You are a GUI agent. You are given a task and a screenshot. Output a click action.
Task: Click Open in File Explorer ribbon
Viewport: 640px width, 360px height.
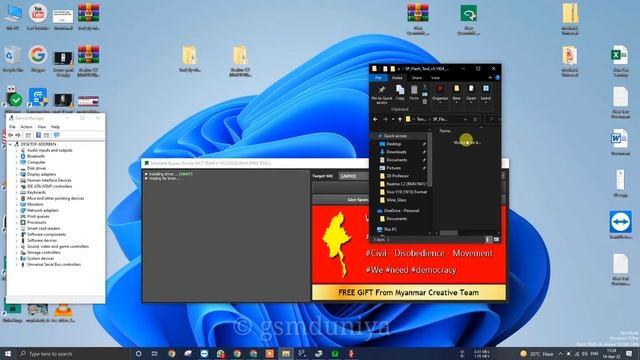tap(471, 93)
